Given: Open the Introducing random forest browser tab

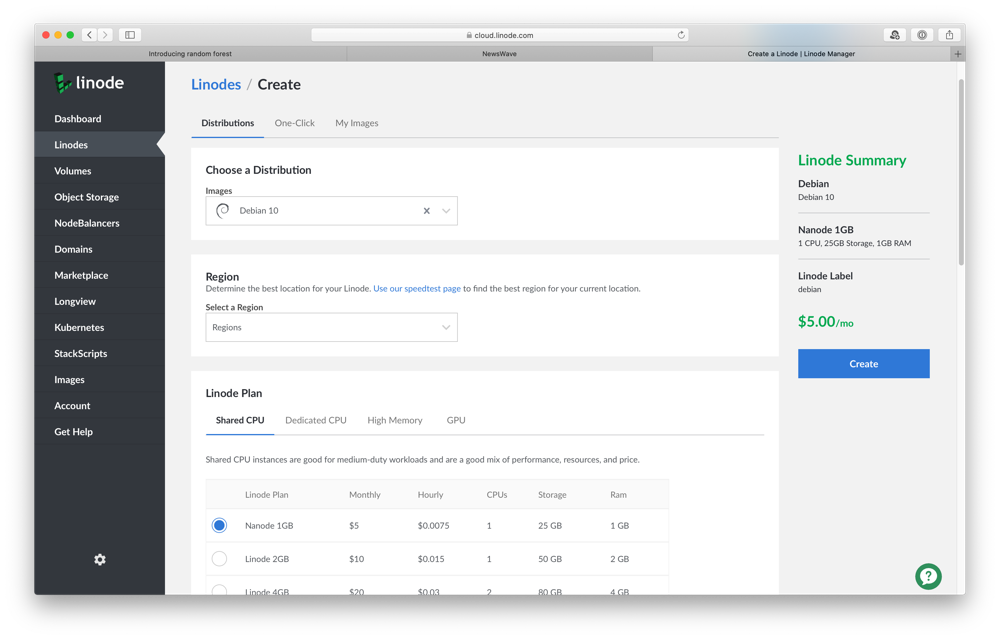Looking at the screenshot, I should [x=190, y=54].
